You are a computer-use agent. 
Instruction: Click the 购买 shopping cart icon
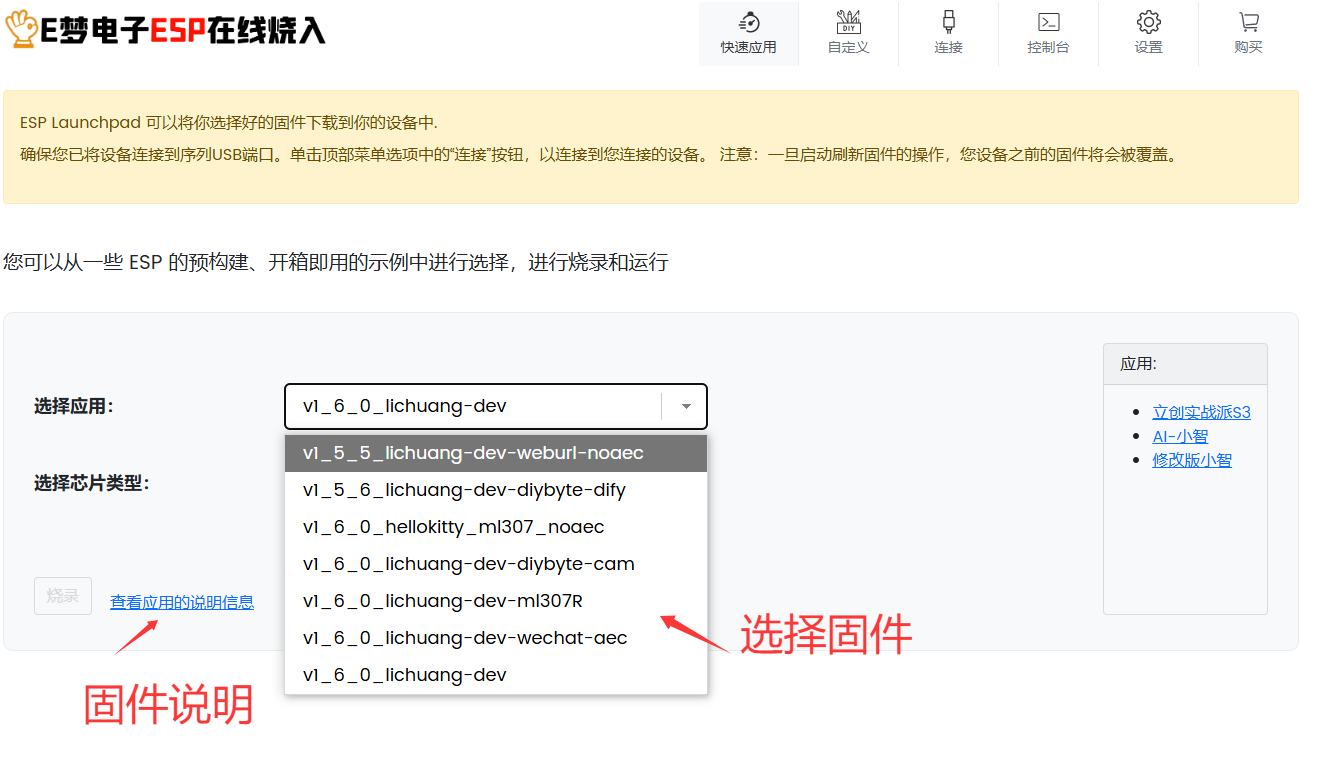tap(1248, 23)
